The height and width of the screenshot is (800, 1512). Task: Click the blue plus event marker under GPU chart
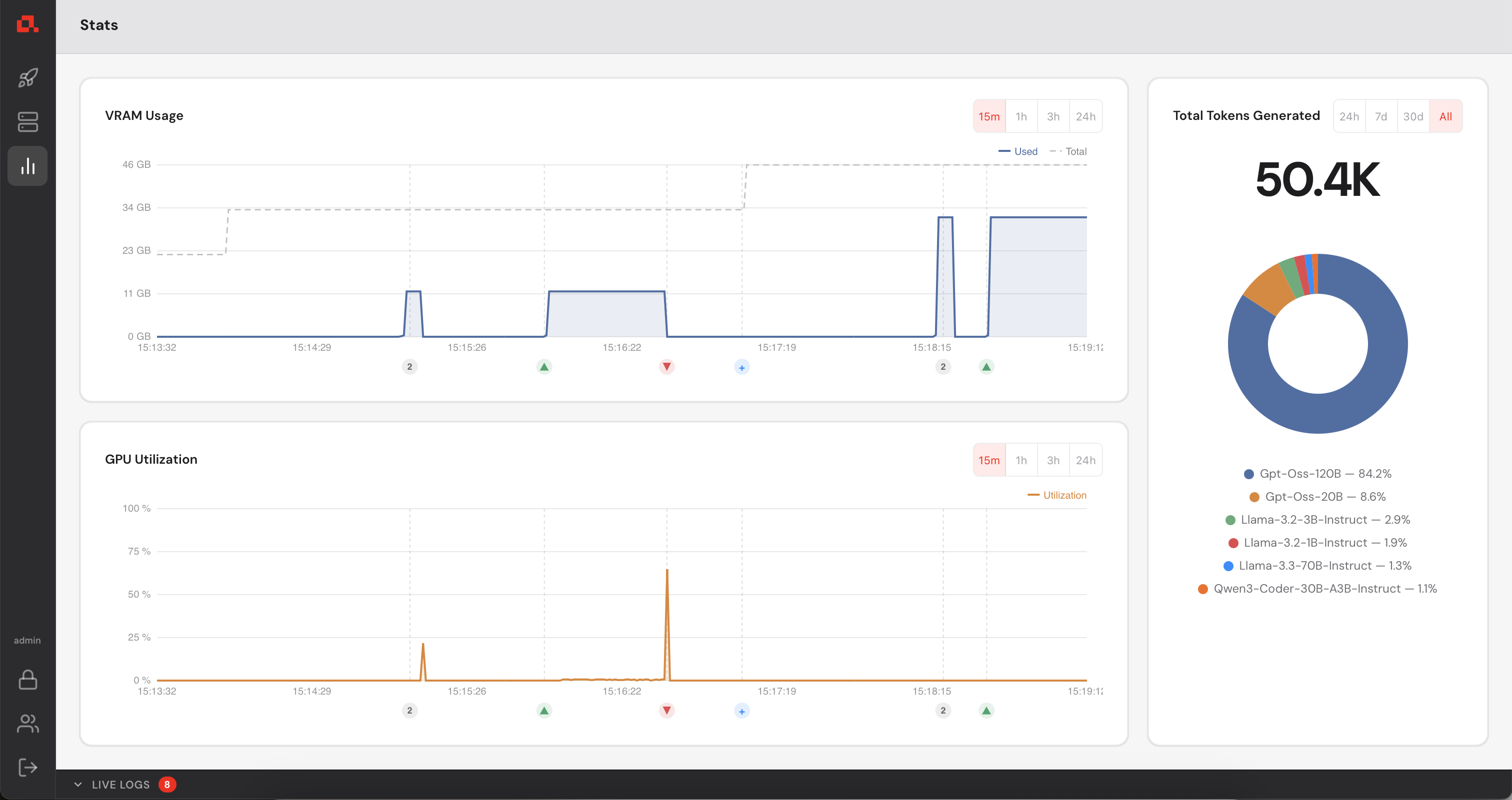point(741,711)
